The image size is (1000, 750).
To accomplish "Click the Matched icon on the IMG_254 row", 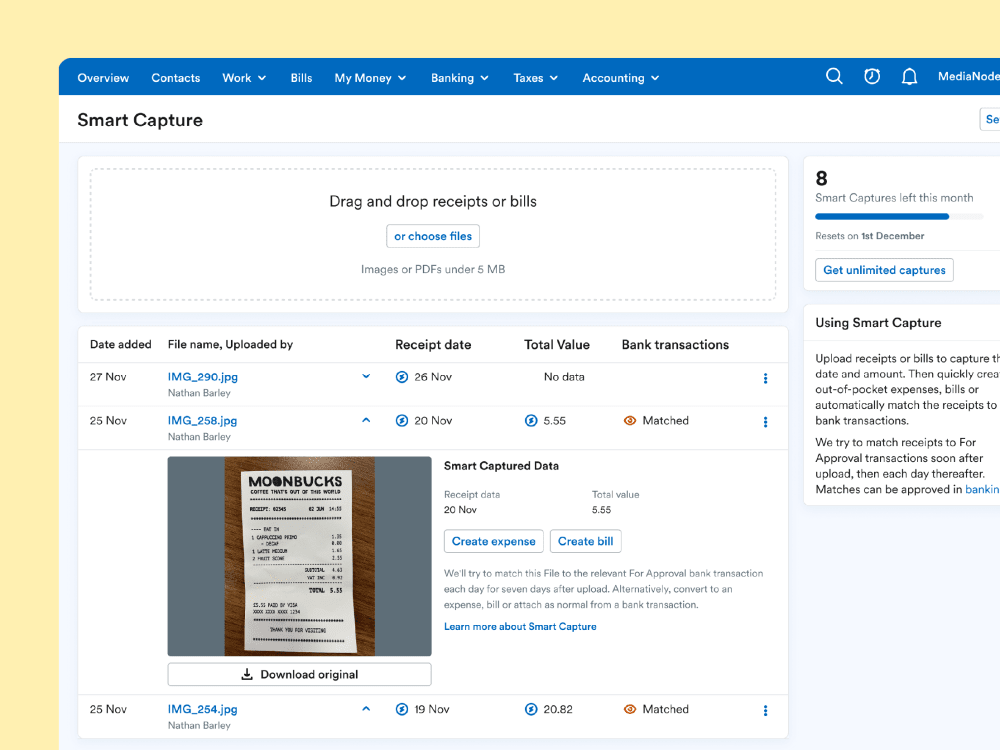I will (628, 709).
